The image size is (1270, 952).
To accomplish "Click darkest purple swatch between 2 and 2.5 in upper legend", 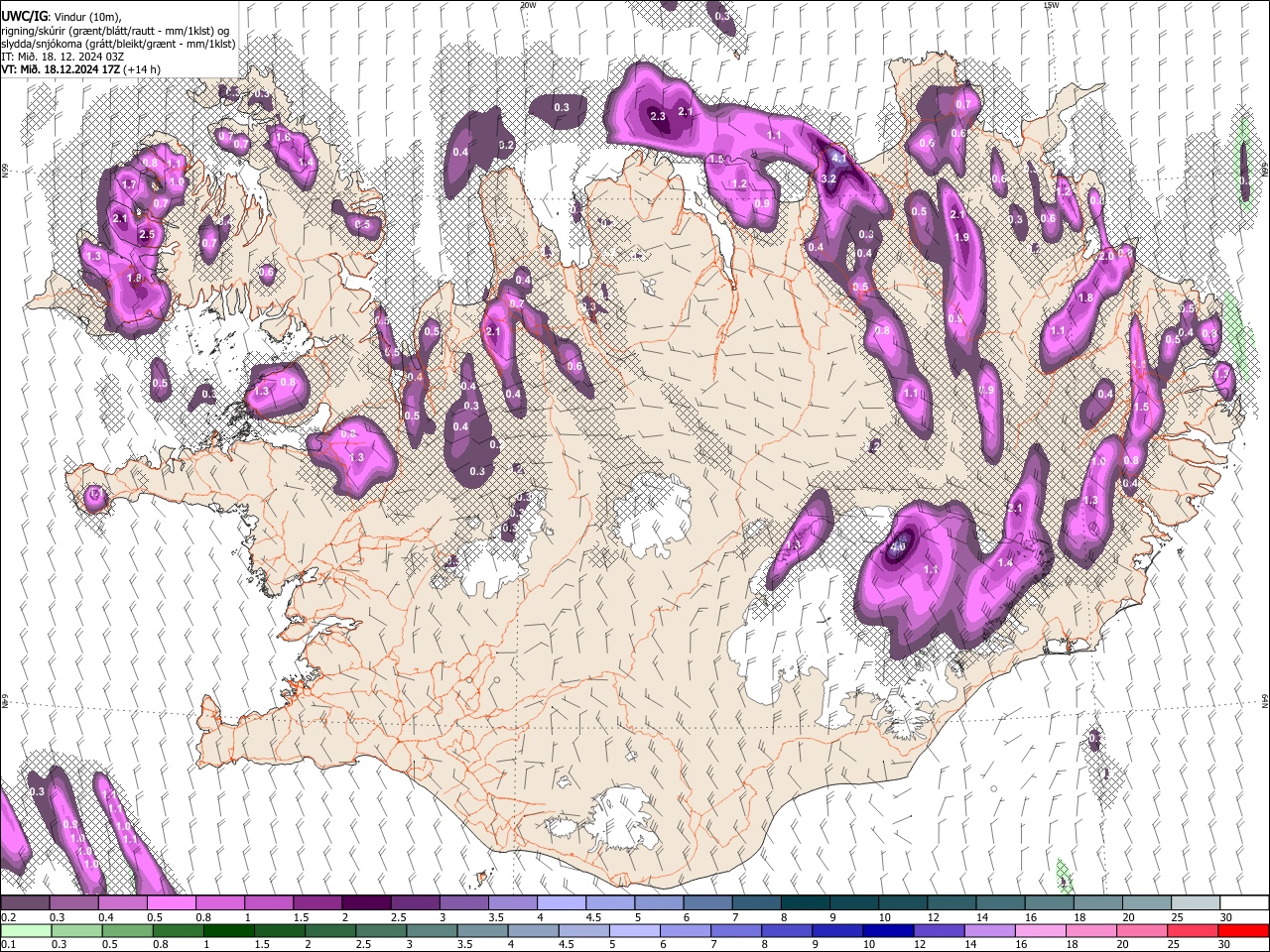I will point(366,903).
